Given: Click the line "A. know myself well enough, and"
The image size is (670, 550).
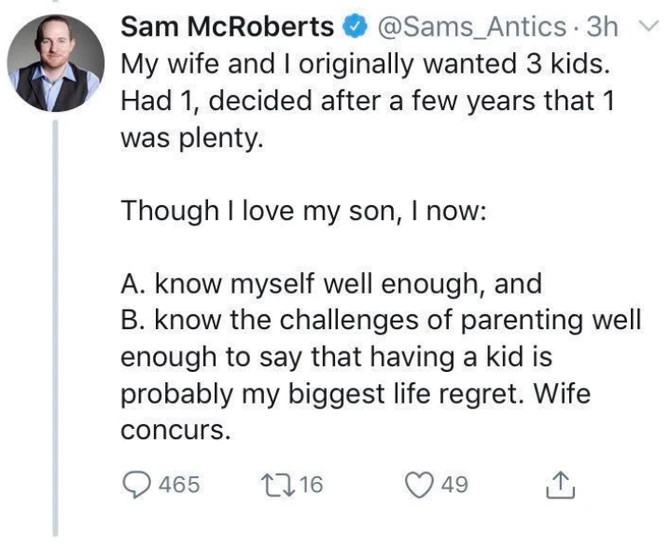Looking at the screenshot, I should 330,284.
